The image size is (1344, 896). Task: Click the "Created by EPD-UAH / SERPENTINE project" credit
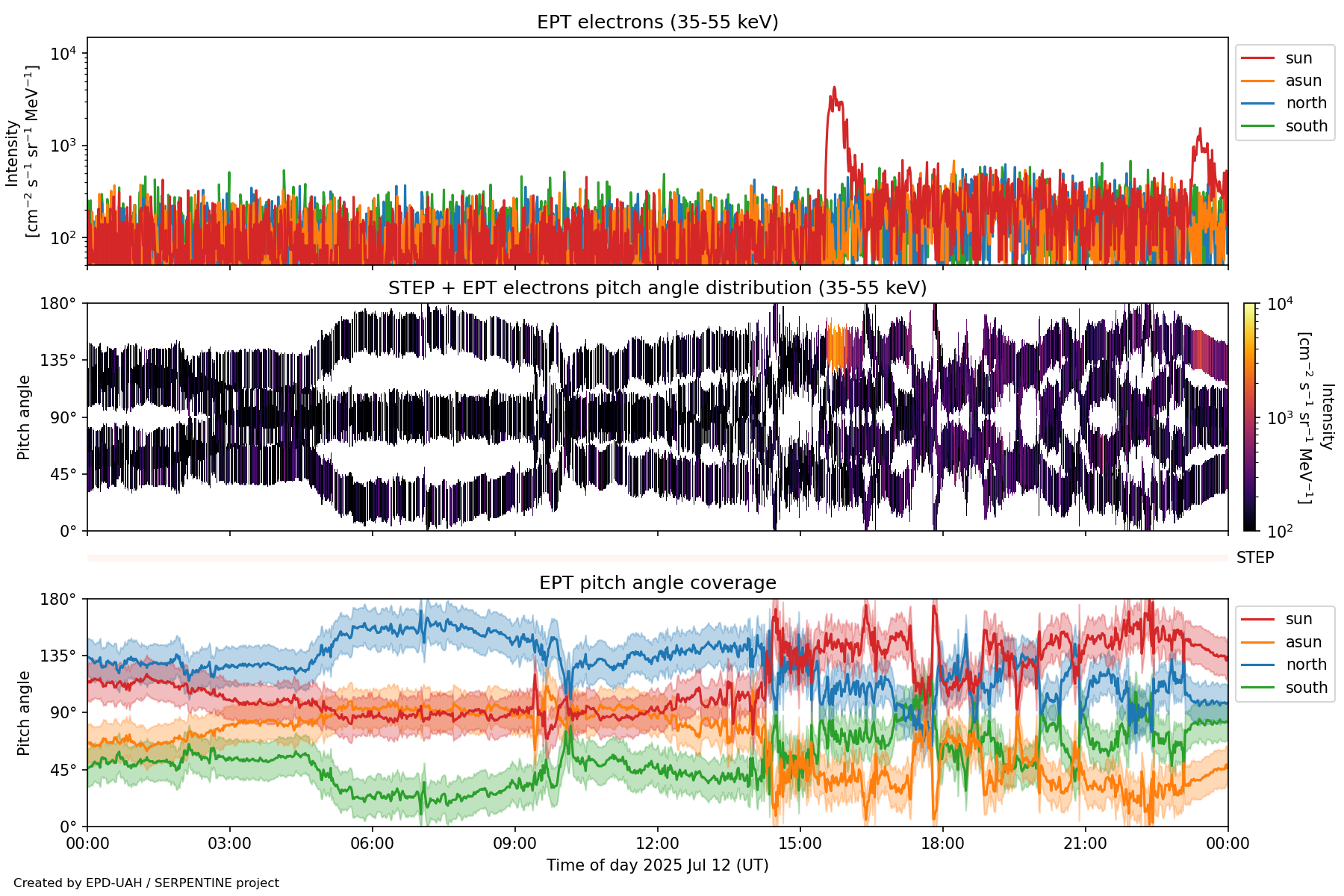(146, 883)
